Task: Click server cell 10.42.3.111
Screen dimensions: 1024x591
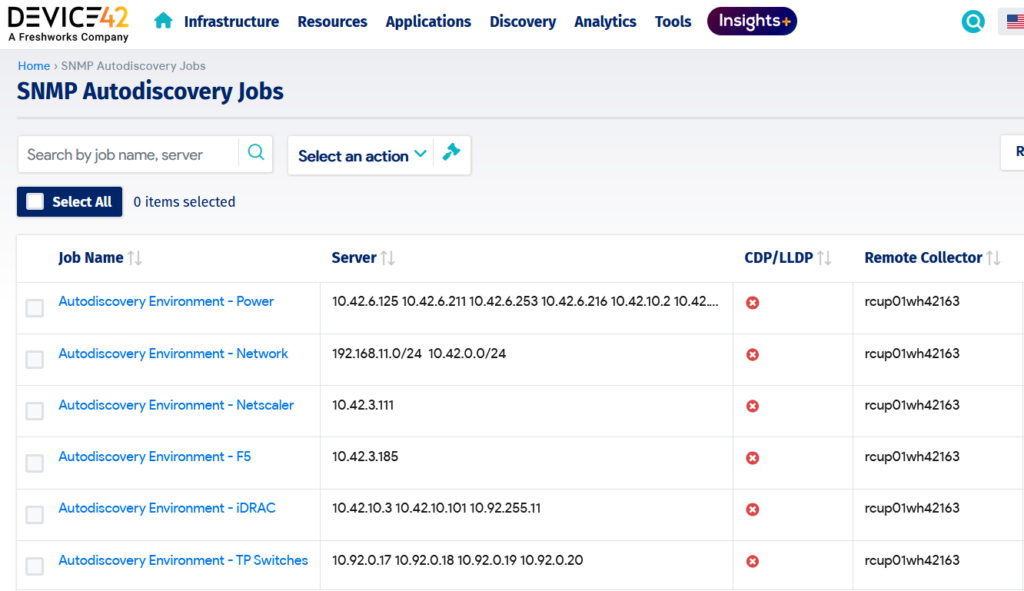Action: point(362,405)
